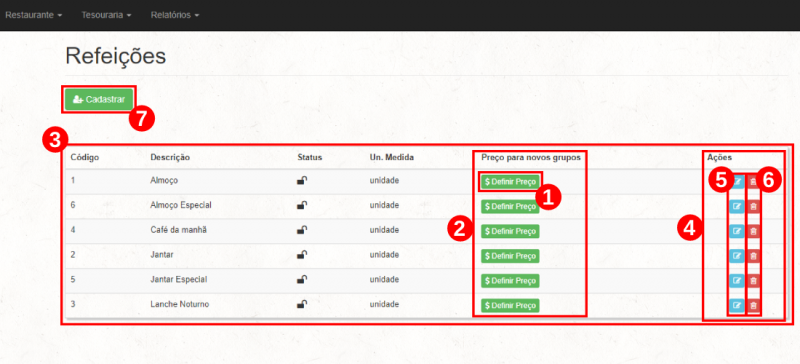800x364 pixels.
Task: Click code 4 of Café da manhã
Action: (x=73, y=230)
